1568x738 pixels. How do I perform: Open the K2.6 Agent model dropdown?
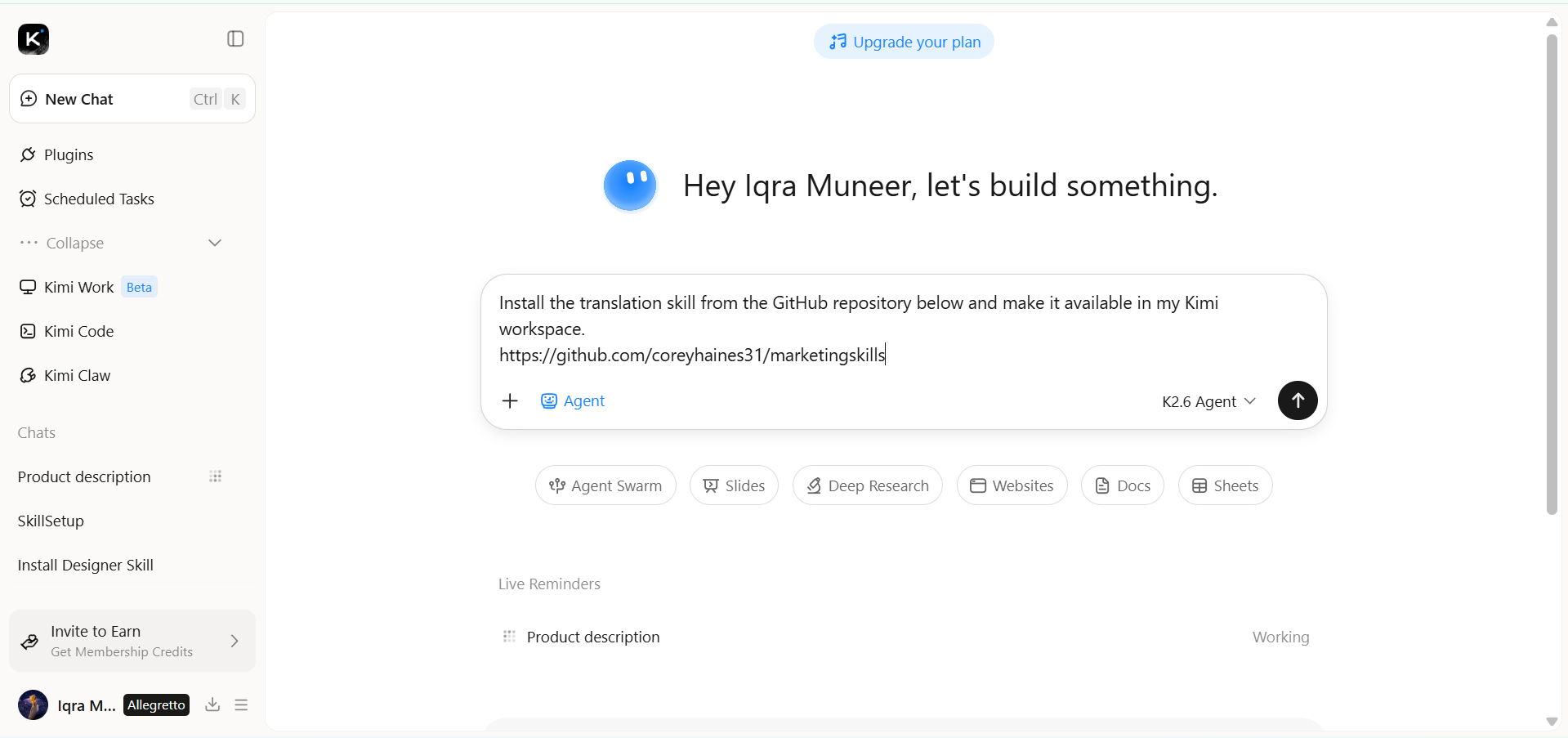click(1208, 401)
